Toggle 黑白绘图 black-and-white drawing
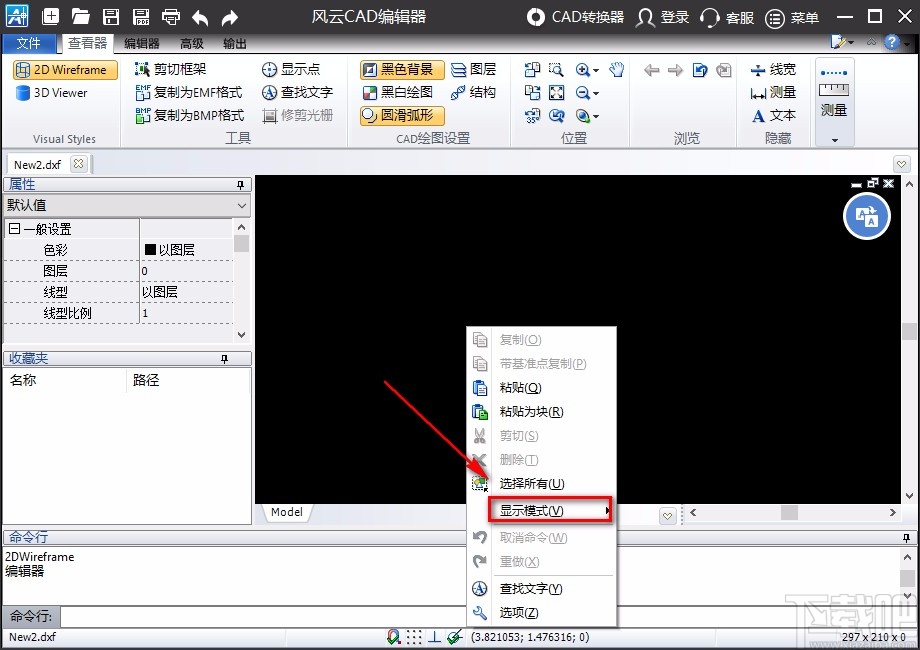The width and height of the screenshot is (920, 650). tap(398, 92)
